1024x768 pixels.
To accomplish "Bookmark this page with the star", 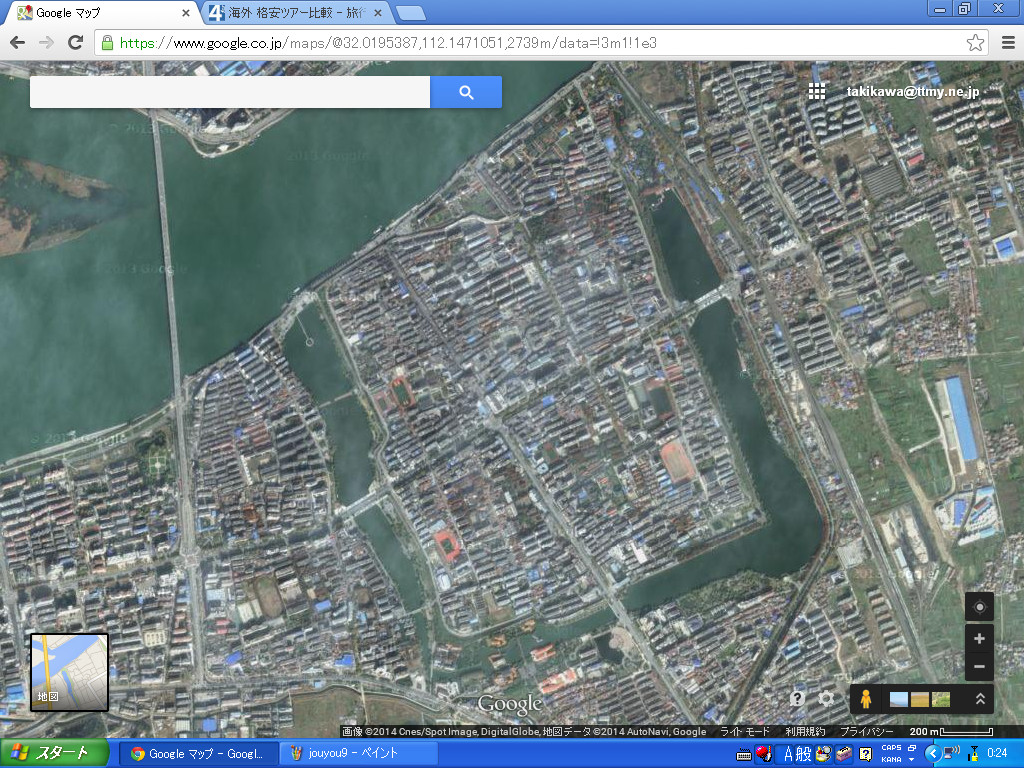I will tap(975, 43).
